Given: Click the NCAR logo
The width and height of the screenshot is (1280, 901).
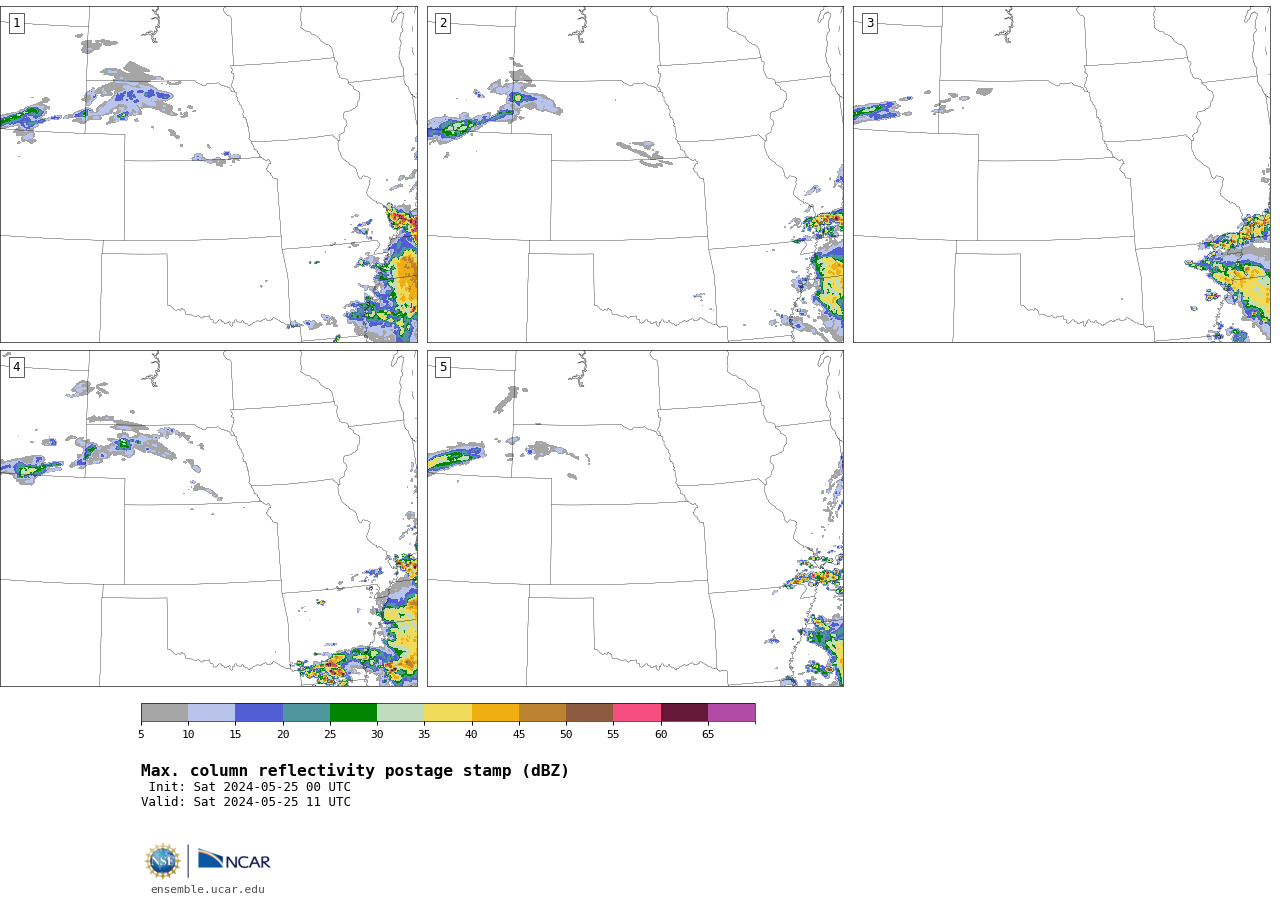Looking at the screenshot, I should point(234,860).
